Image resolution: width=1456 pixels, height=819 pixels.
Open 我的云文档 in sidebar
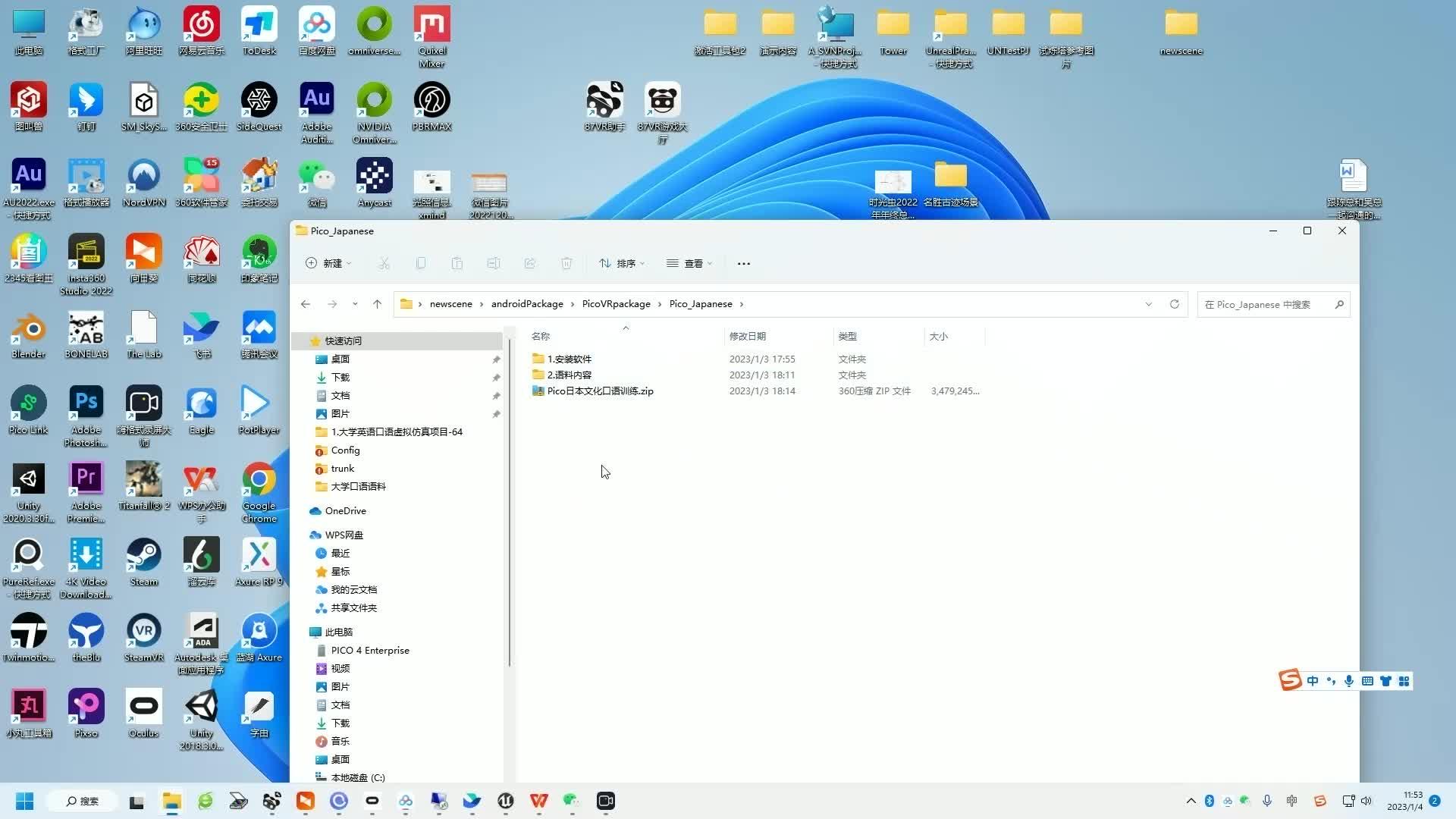click(x=353, y=590)
